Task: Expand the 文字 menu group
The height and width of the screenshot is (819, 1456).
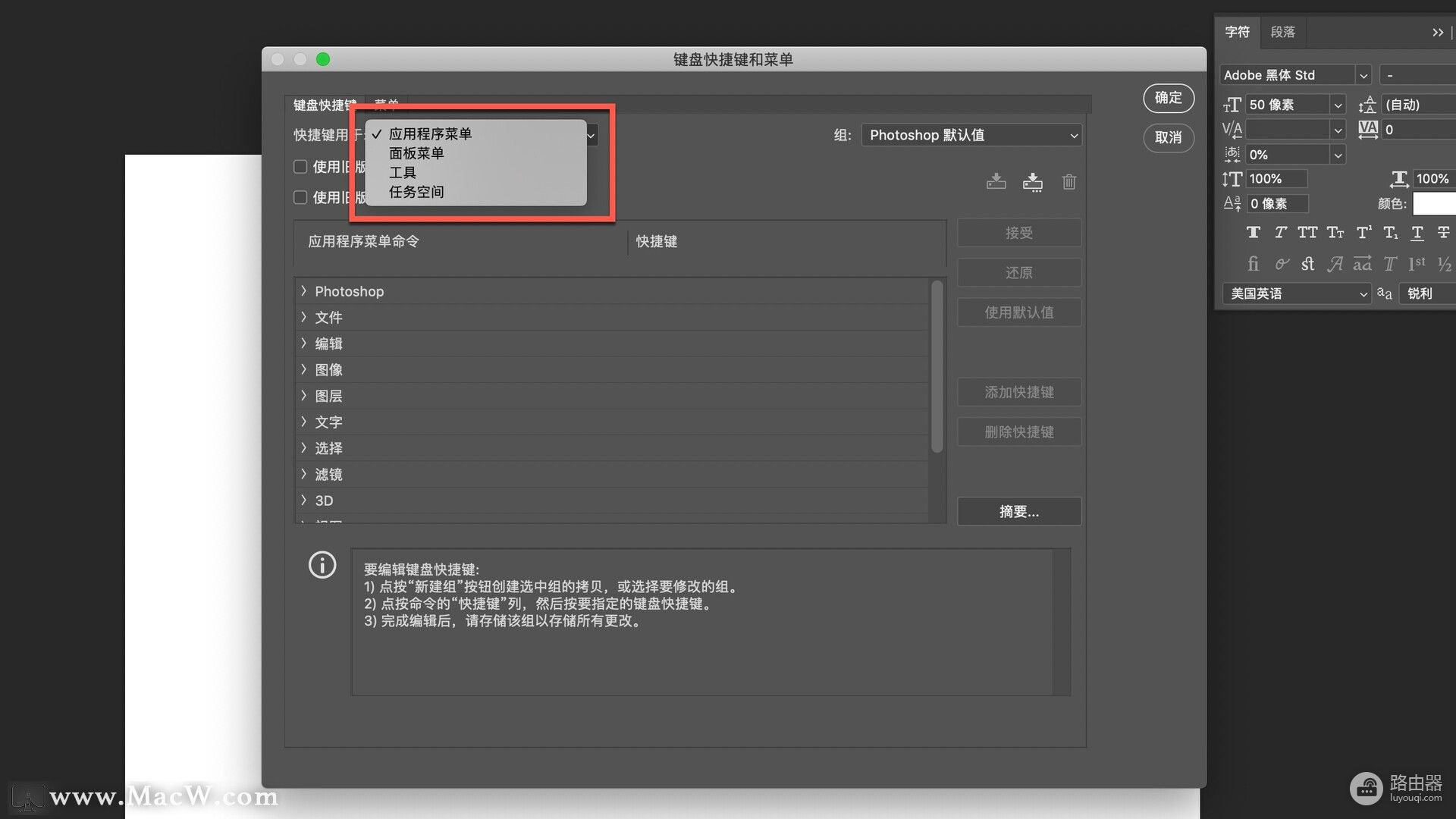Action: click(303, 422)
